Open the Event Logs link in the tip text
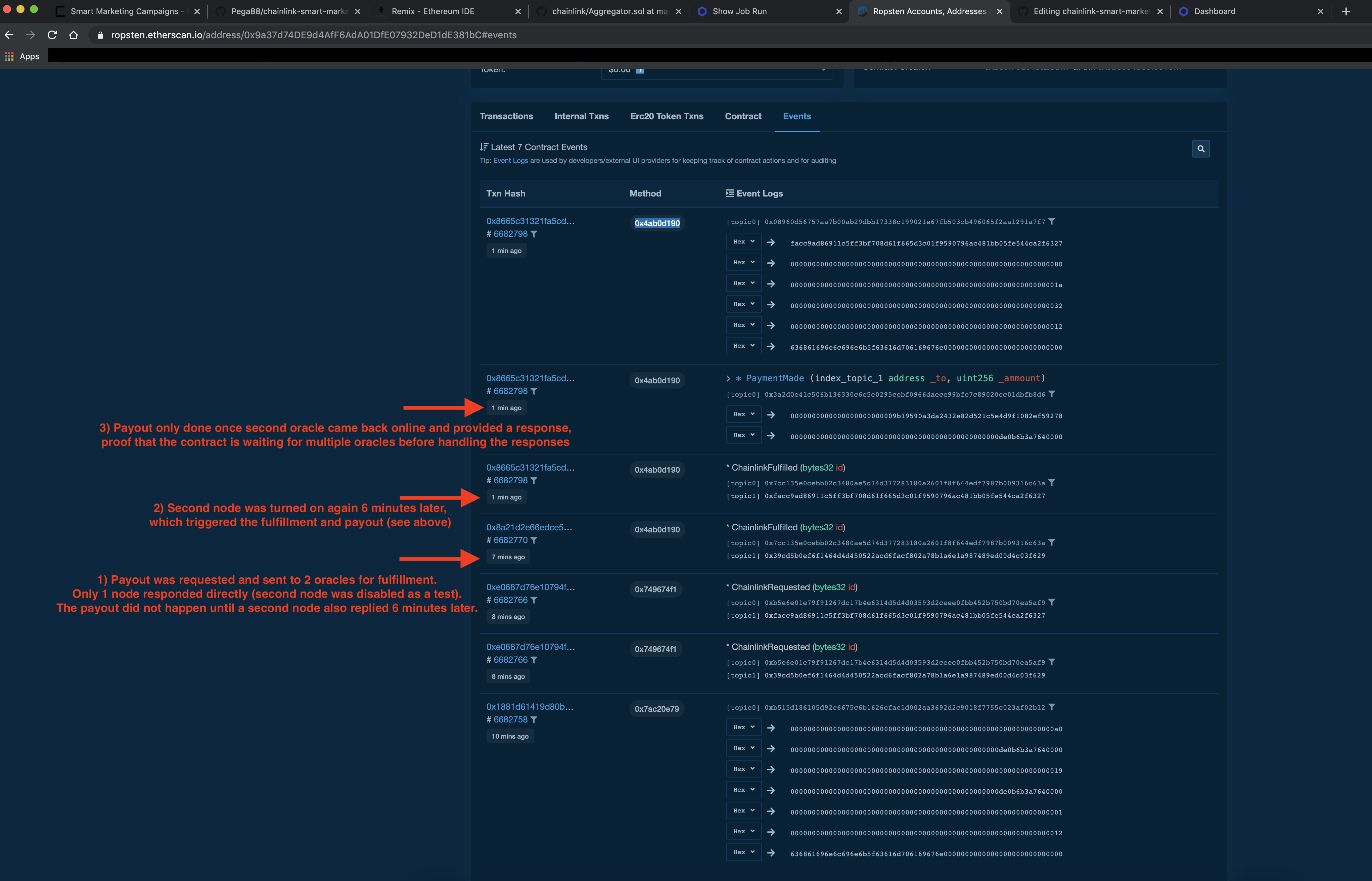1372x881 pixels. tap(510, 161)
